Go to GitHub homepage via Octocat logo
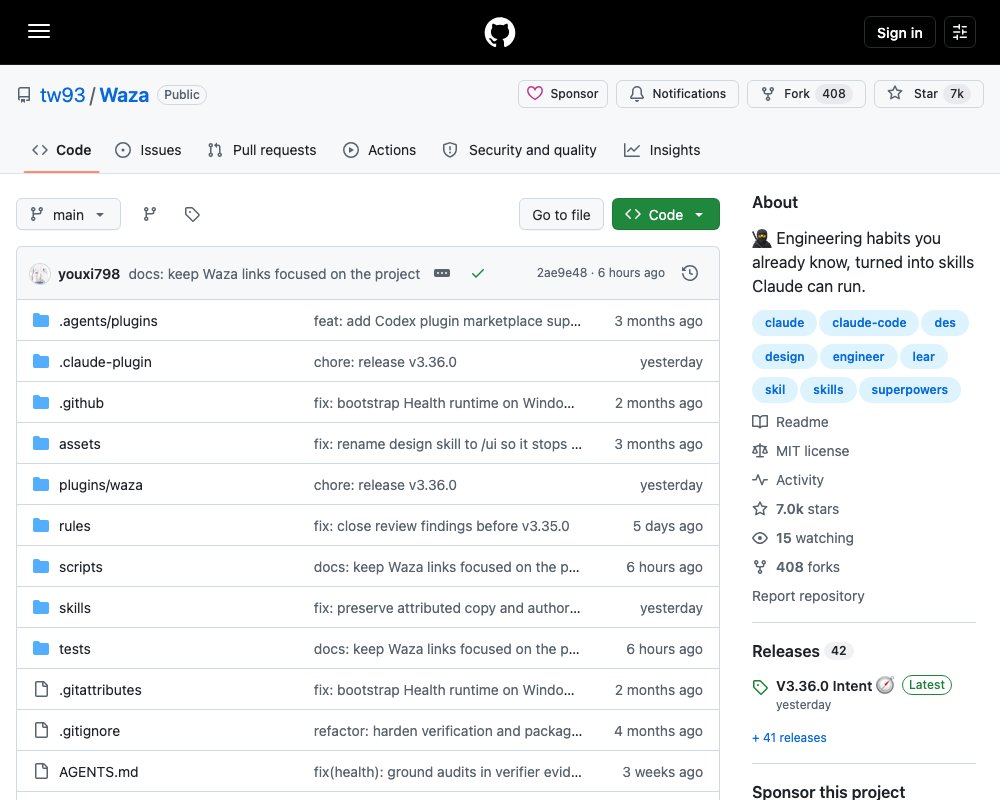 [x=500, y=32]
